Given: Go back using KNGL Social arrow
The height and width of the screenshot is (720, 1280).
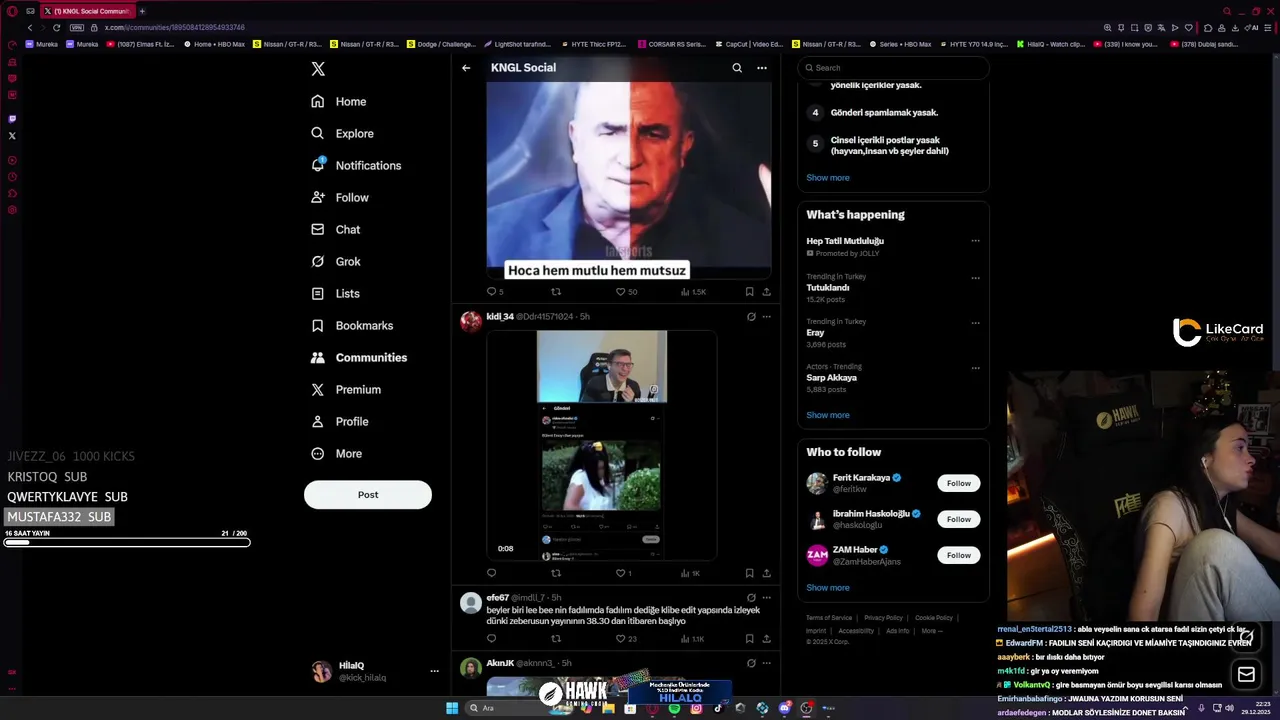Looking at the screenshot, I should 466,68.
